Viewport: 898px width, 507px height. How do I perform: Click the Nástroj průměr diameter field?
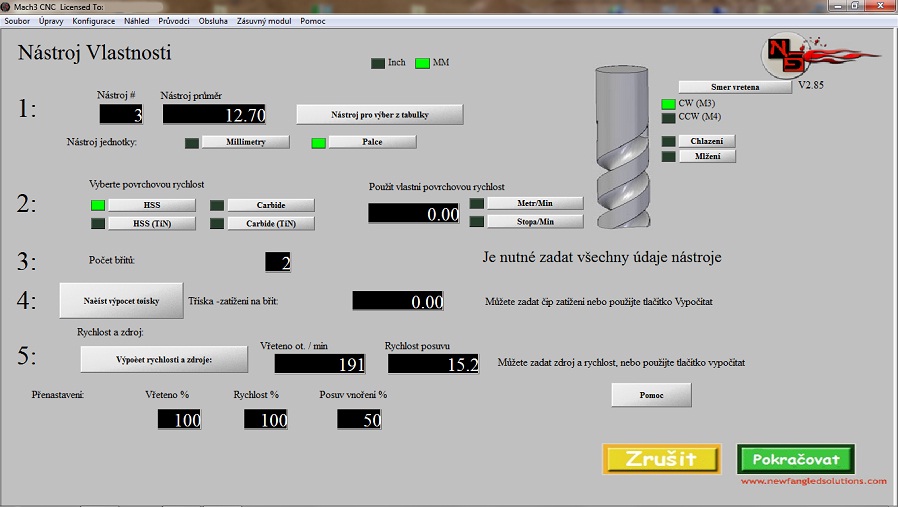(215, 115)
